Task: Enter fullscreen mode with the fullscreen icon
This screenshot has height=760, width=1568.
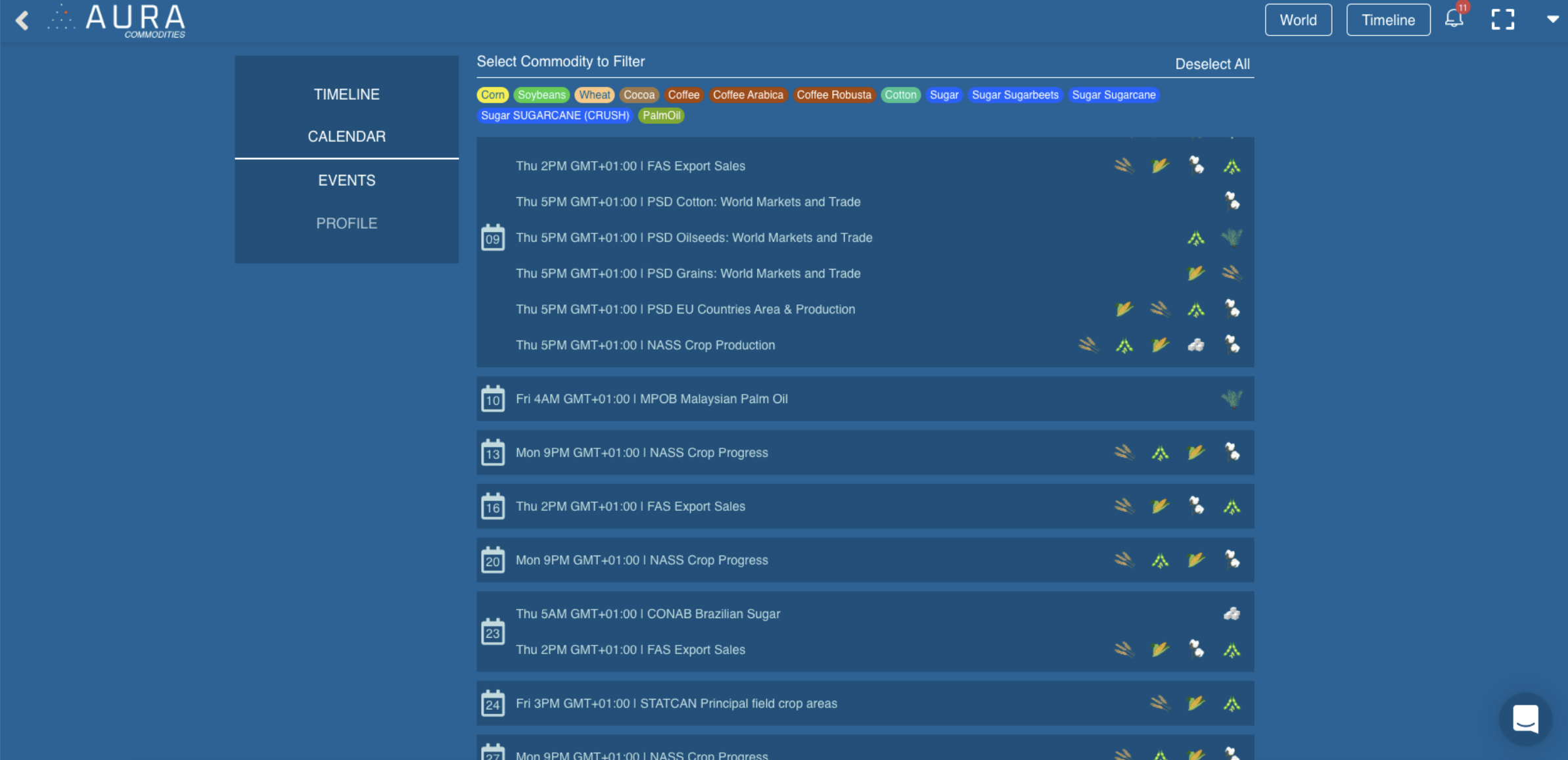Action: [x=1502, y=20]
